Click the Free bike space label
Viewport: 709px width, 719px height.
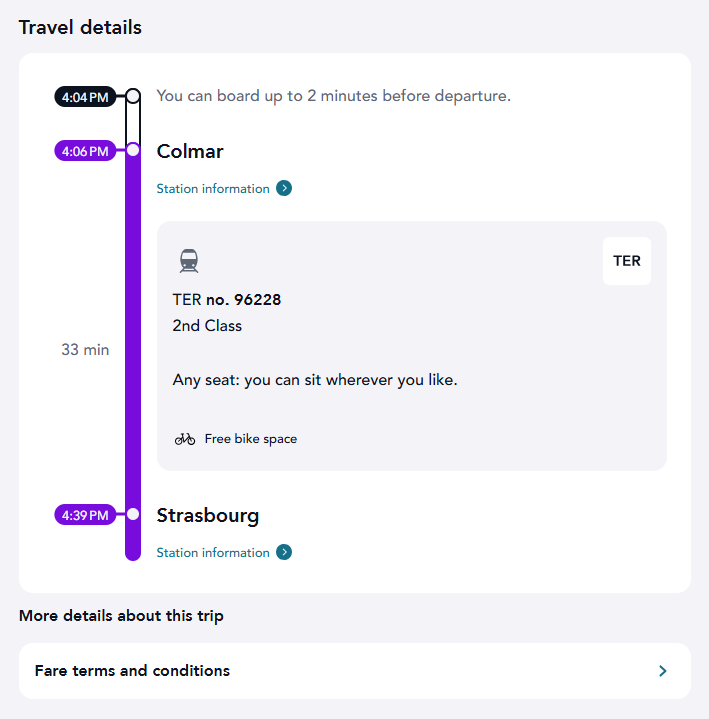pyautogui.click(x=250, y=439)
